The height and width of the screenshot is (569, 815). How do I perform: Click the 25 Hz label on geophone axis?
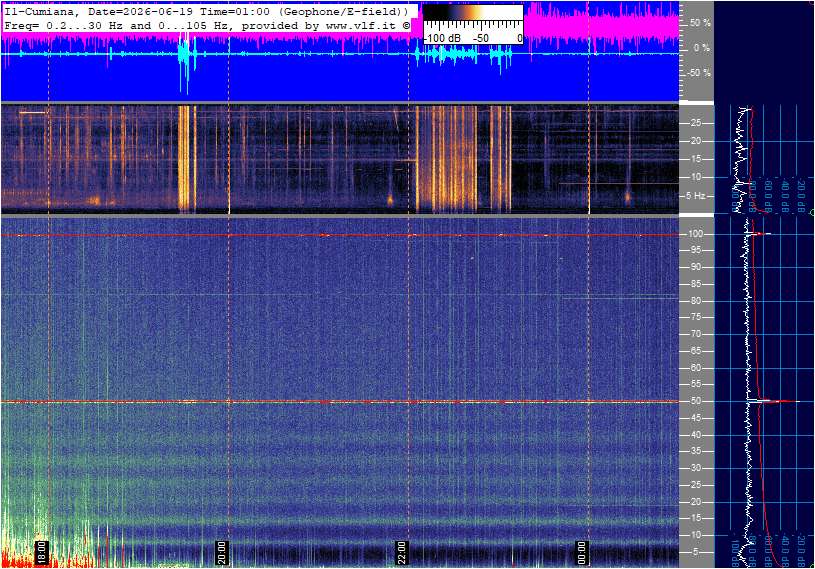coord(695,123)
